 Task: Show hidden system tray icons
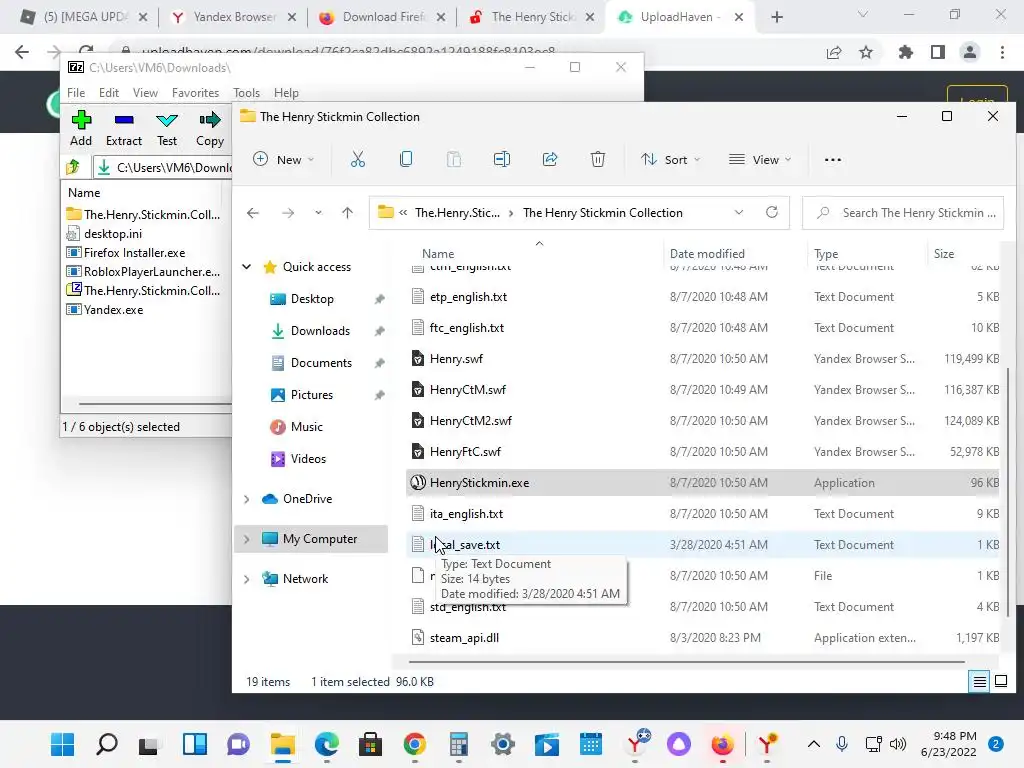[814, 744]
